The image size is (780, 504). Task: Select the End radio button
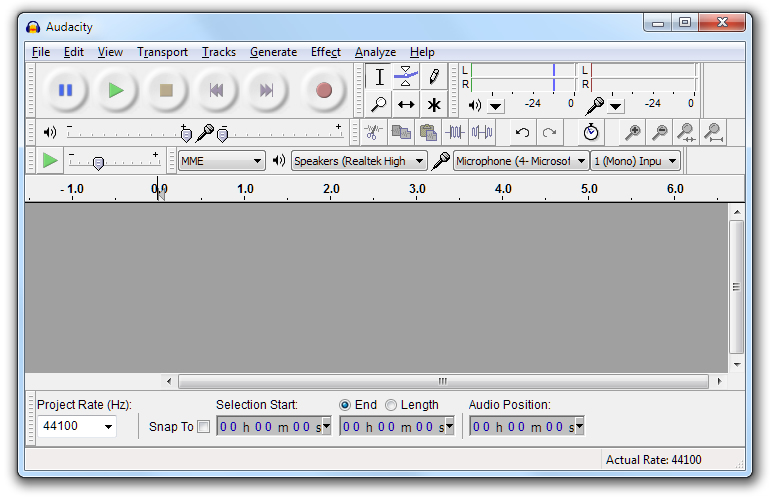(345, 405)
